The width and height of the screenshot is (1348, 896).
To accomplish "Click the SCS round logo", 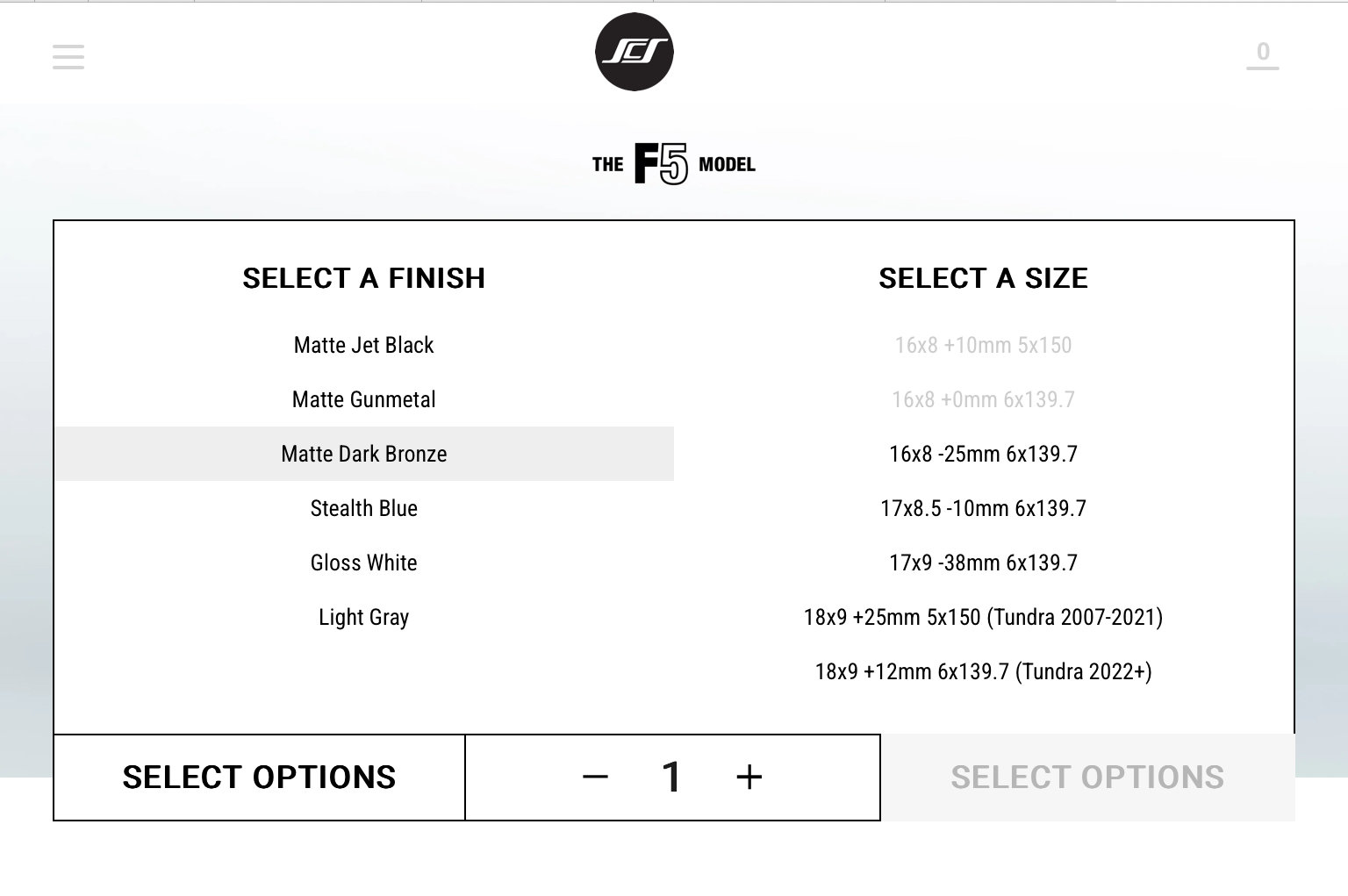I will click(x=635, y=52).
